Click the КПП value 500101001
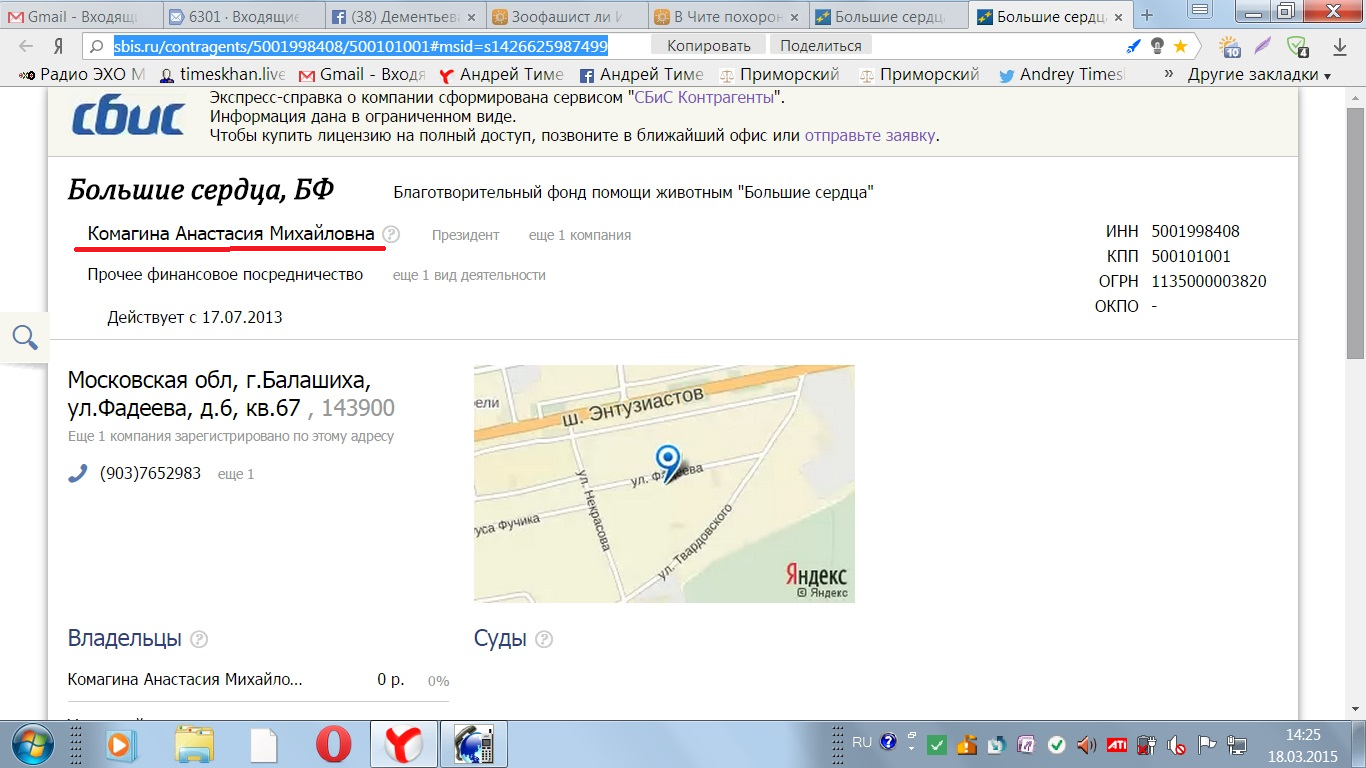Screen dimensions: 1366x768 1191,256
